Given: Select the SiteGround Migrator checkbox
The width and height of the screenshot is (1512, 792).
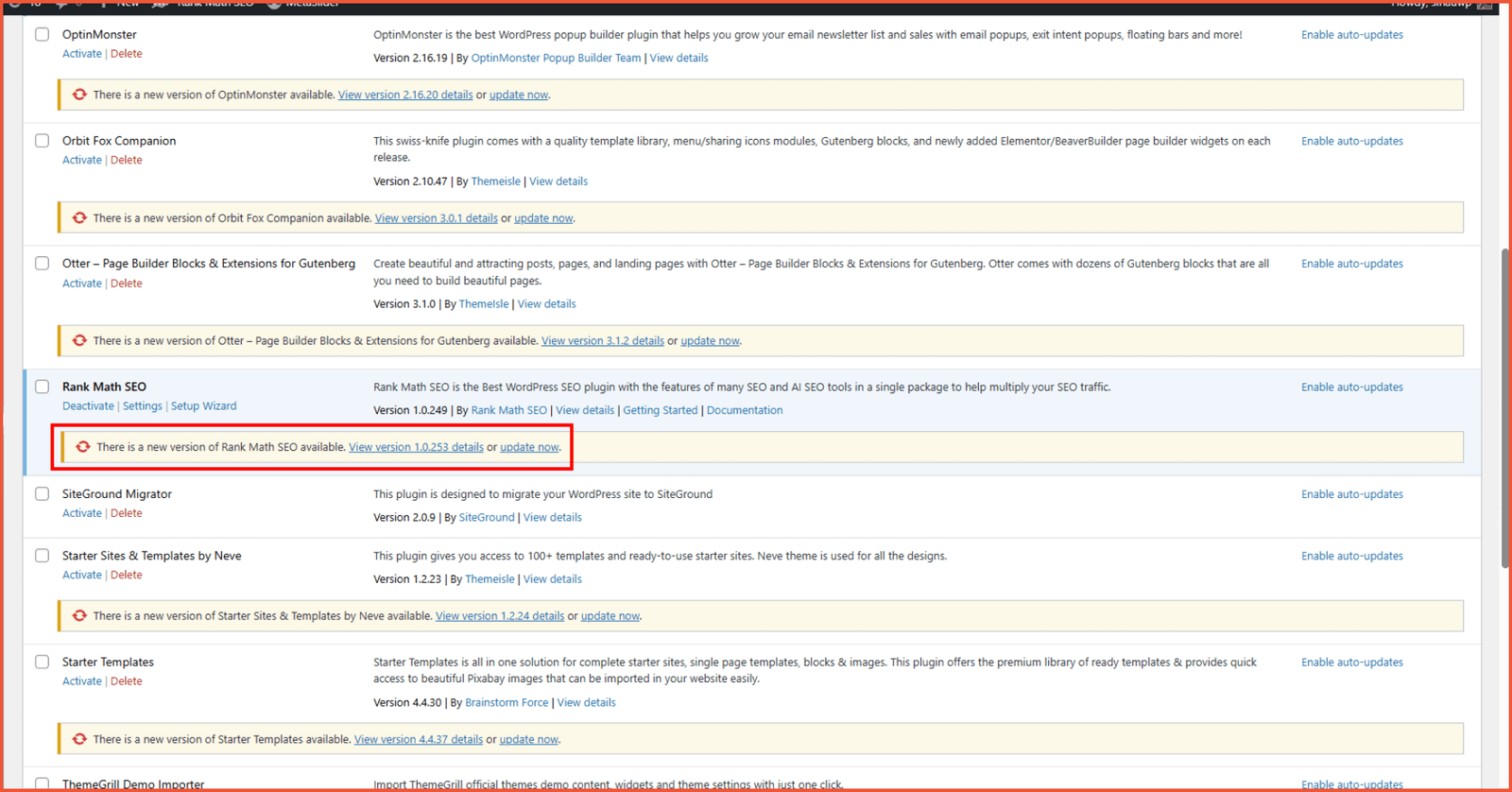Looking at the screenshot, I should [43, 494].
